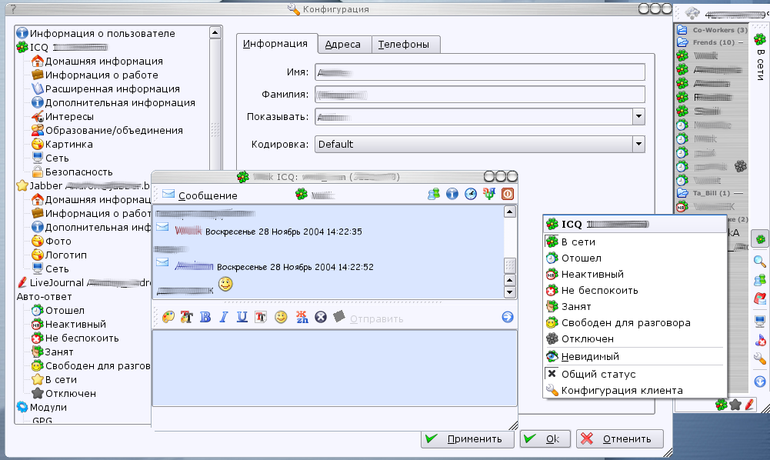Click vertical В сети status button
The height and width of the screenshot is (460, 770).
click(760, 55)
